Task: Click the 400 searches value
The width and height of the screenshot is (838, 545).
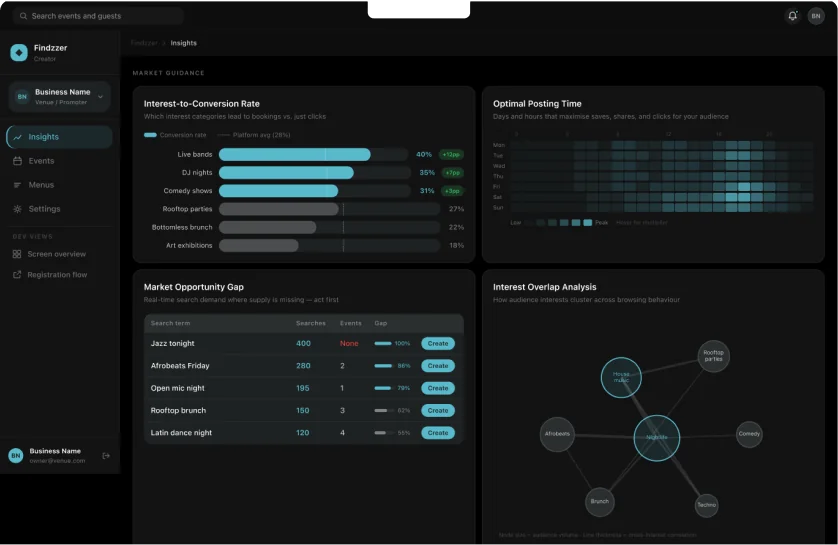Action: [x=303, y=344]
